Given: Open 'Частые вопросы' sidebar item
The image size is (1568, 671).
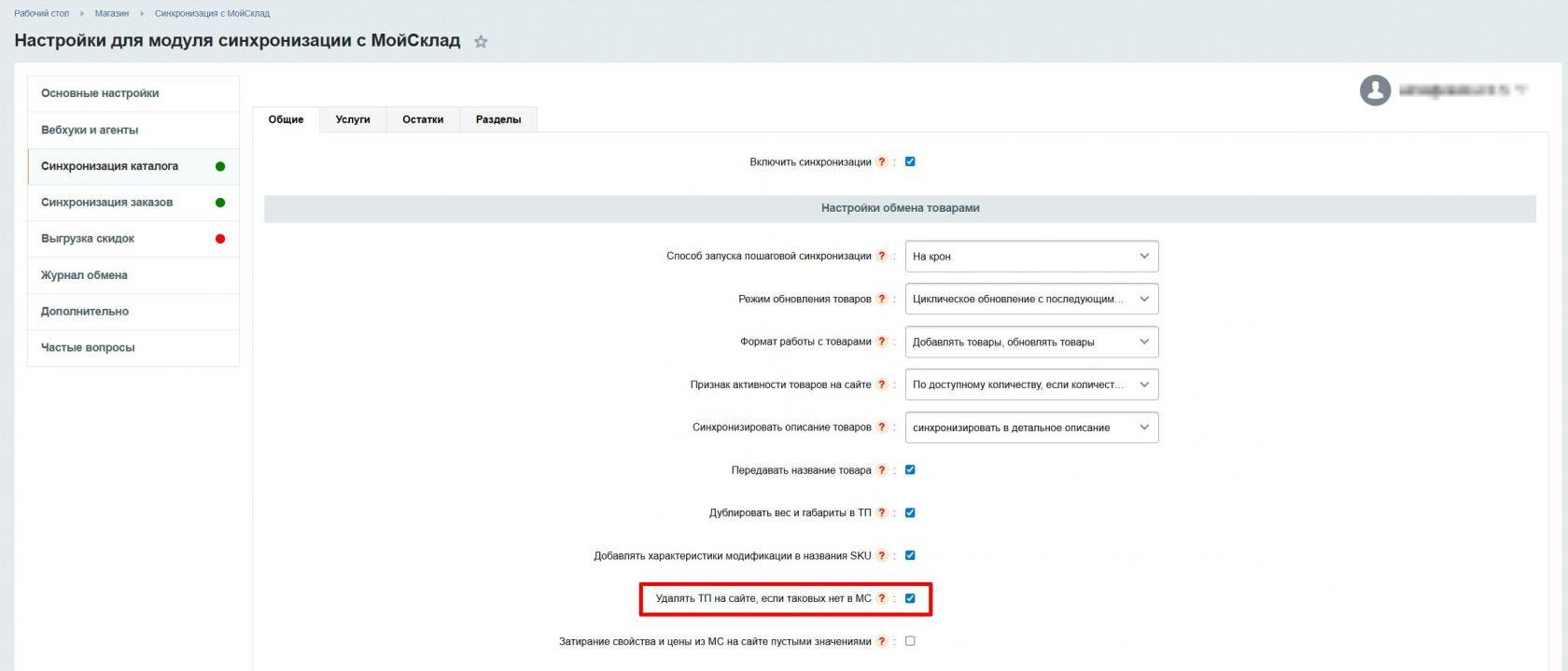Looking at the screenshot, I should [133, 348].
